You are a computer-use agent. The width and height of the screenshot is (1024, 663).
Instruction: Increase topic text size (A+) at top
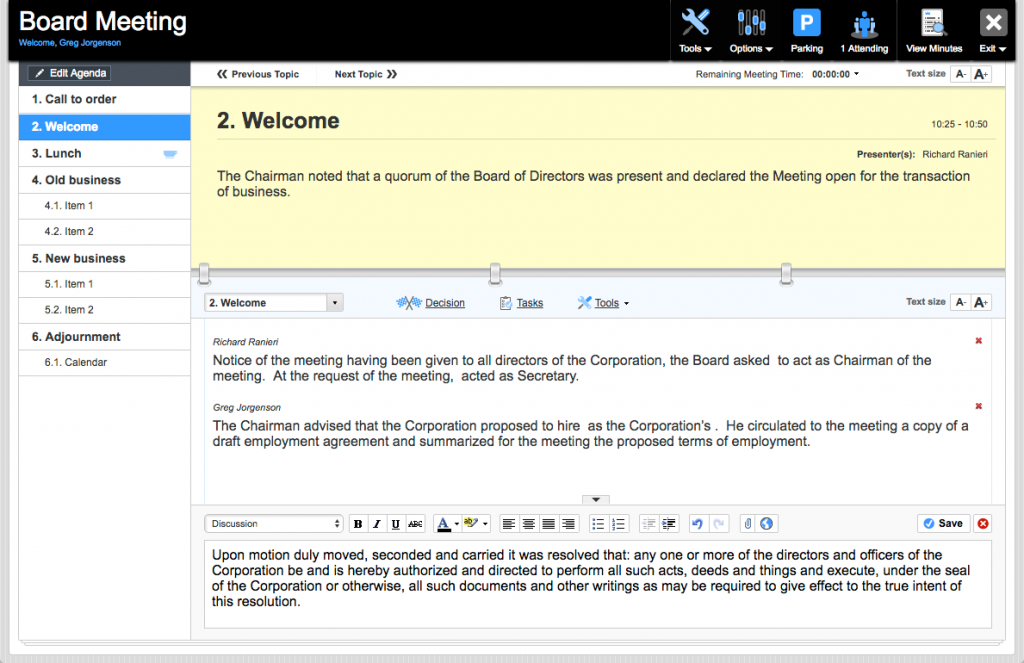click(x=981, y=74)
